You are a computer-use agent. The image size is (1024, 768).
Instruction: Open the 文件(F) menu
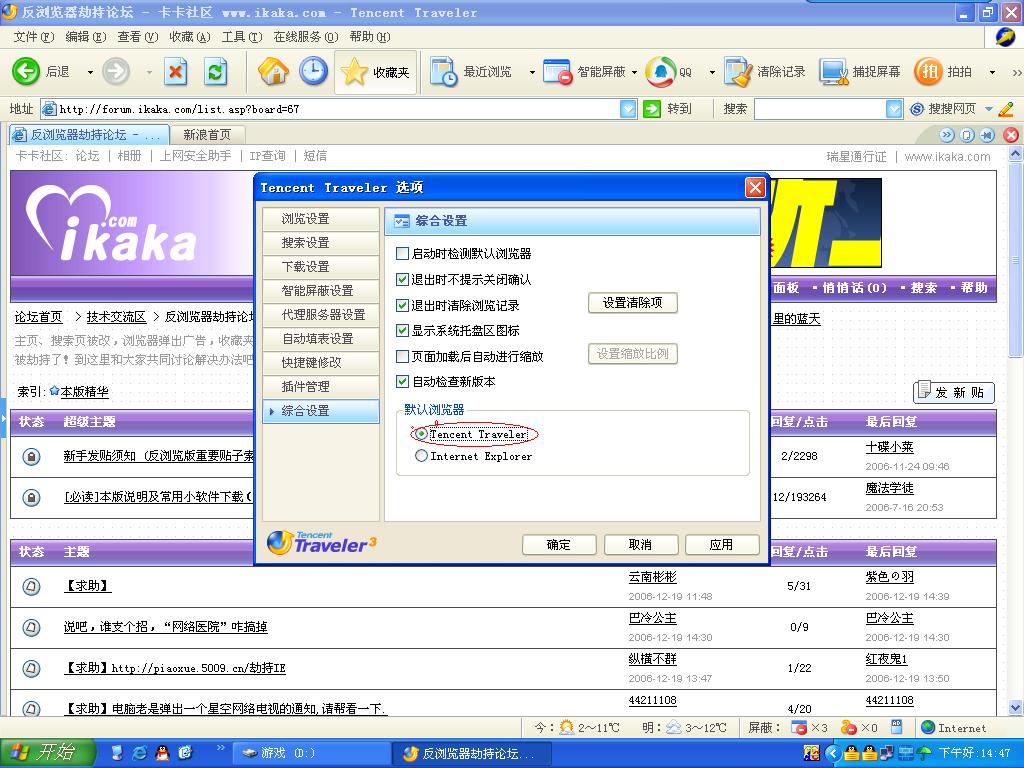coord(33,37)
